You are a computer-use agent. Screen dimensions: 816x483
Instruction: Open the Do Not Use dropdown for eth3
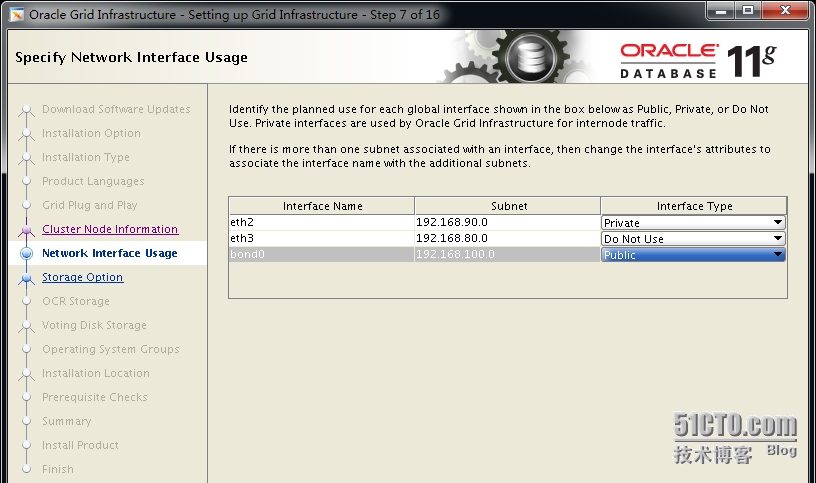[693, 239]
